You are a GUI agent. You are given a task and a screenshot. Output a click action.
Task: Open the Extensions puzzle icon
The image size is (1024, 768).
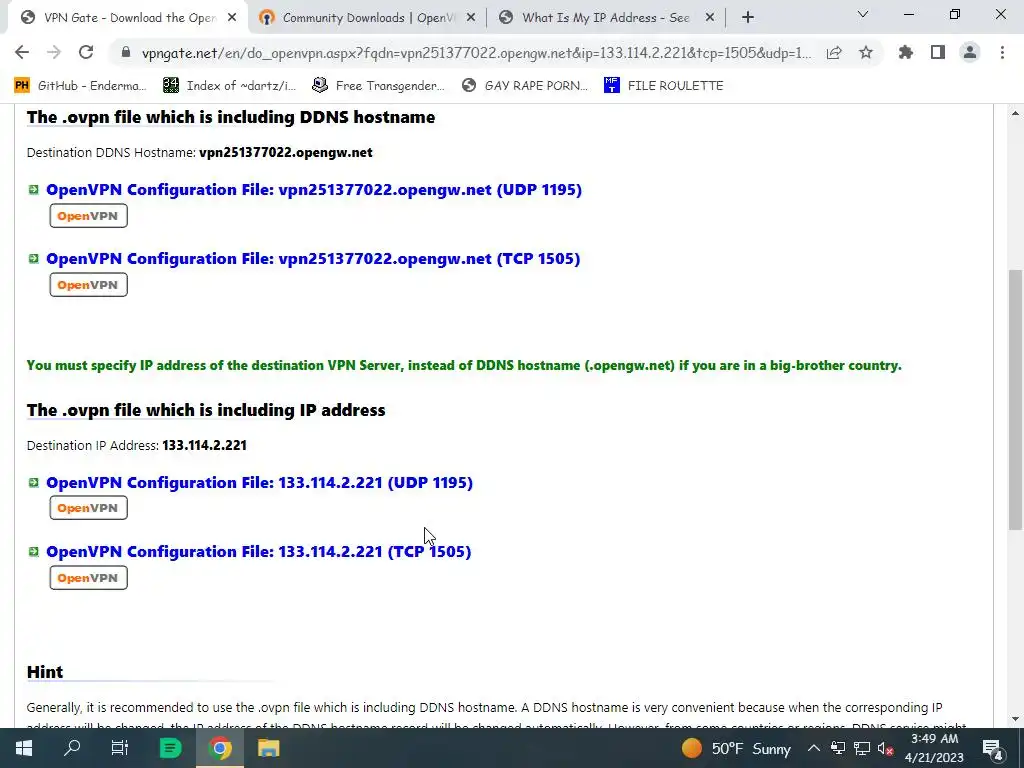click(905, 52)
